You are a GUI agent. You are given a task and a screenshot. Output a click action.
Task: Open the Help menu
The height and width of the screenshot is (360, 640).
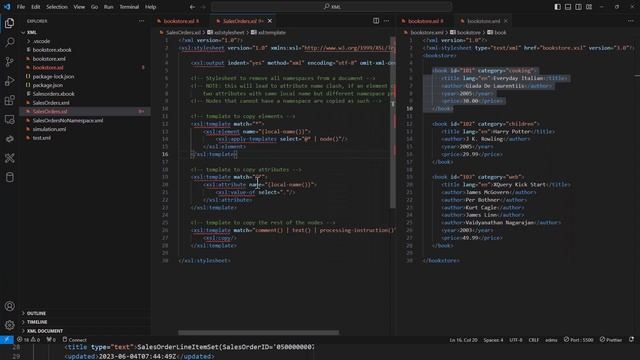[x=151, y=7]
